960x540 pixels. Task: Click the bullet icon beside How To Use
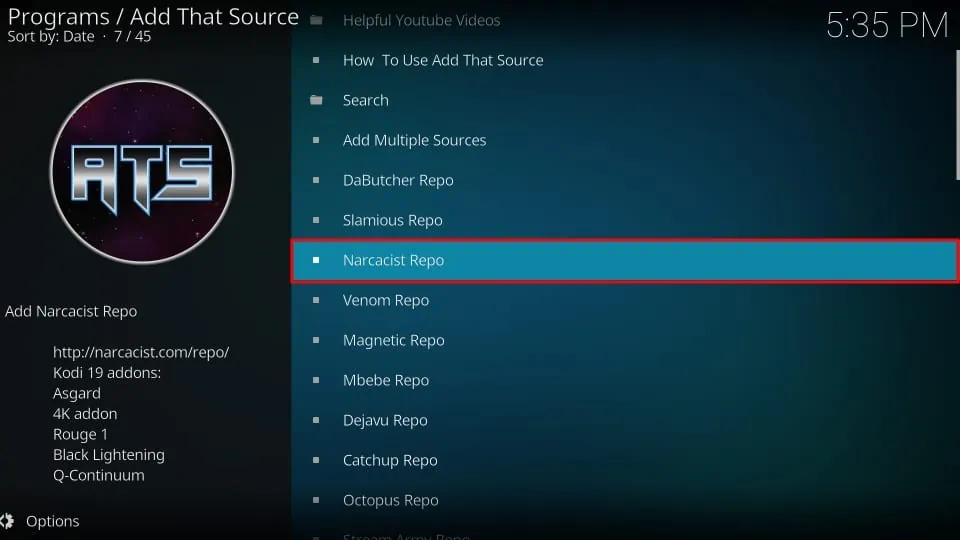(x=316, y=60)
